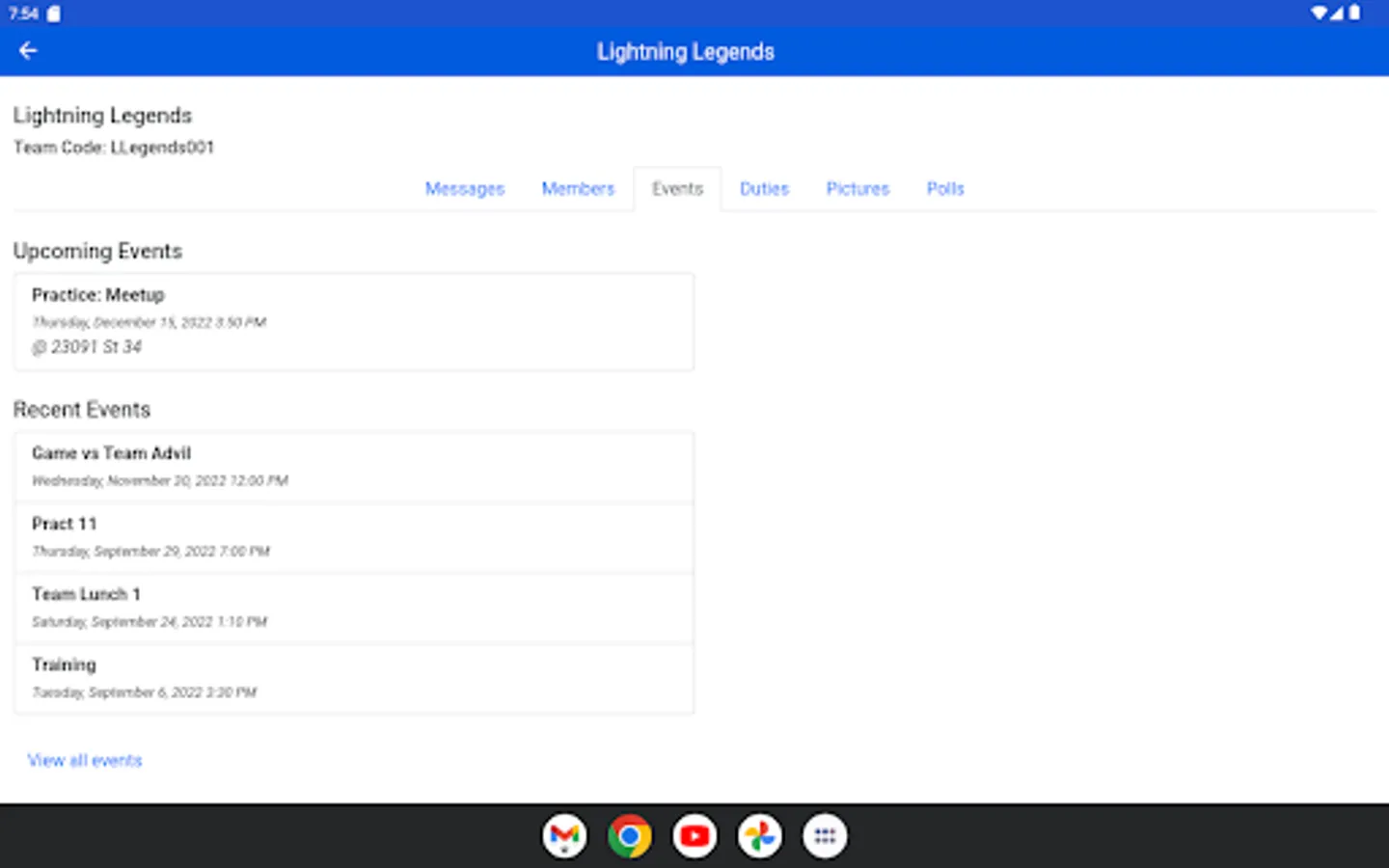This screenshot has height=868, width=1389.
Task: Launch Chrome from the taskbar
Action: 630,836
